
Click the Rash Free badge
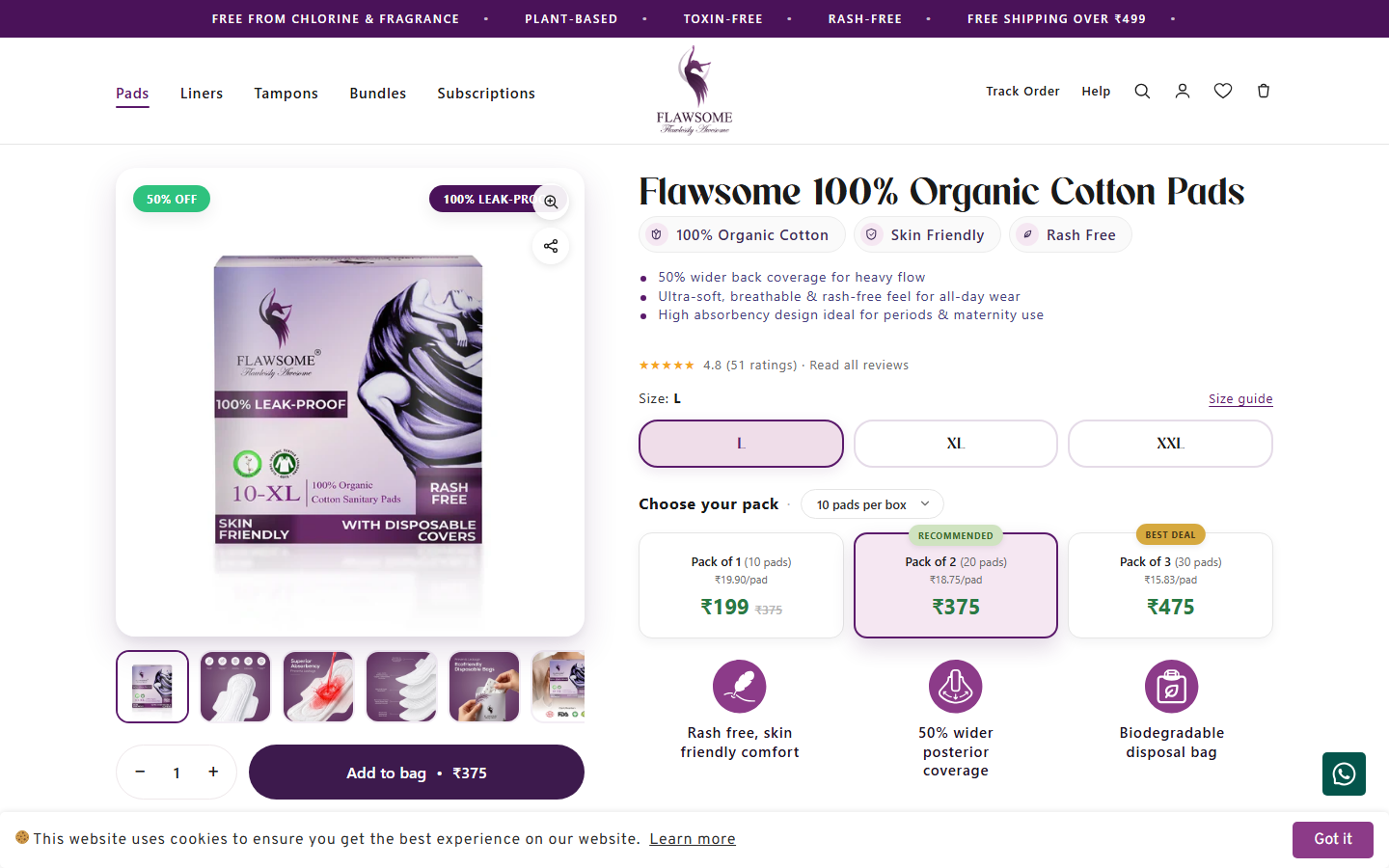click(x=1071, y=235)
